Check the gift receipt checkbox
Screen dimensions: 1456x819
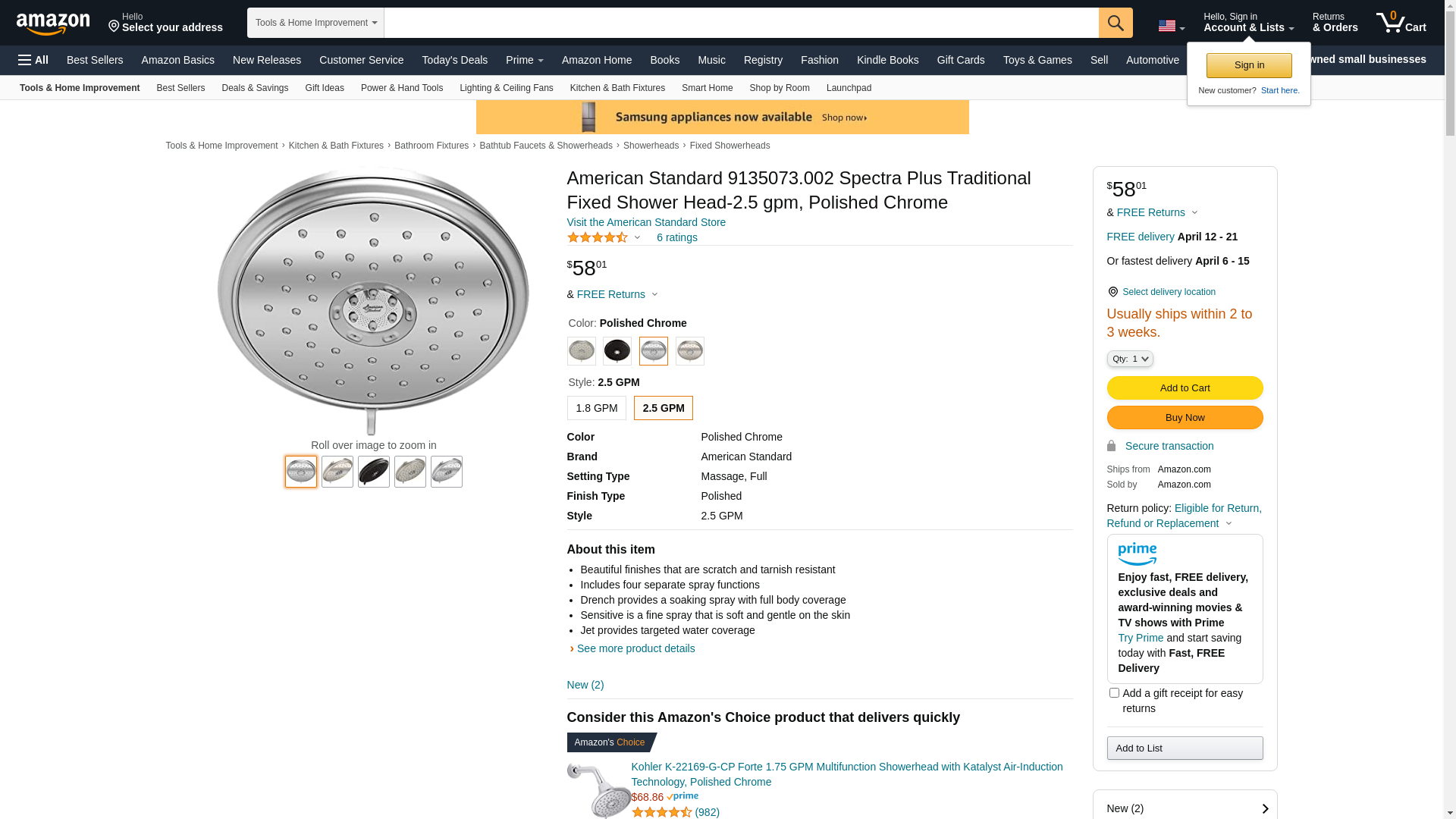[1114, 692]
